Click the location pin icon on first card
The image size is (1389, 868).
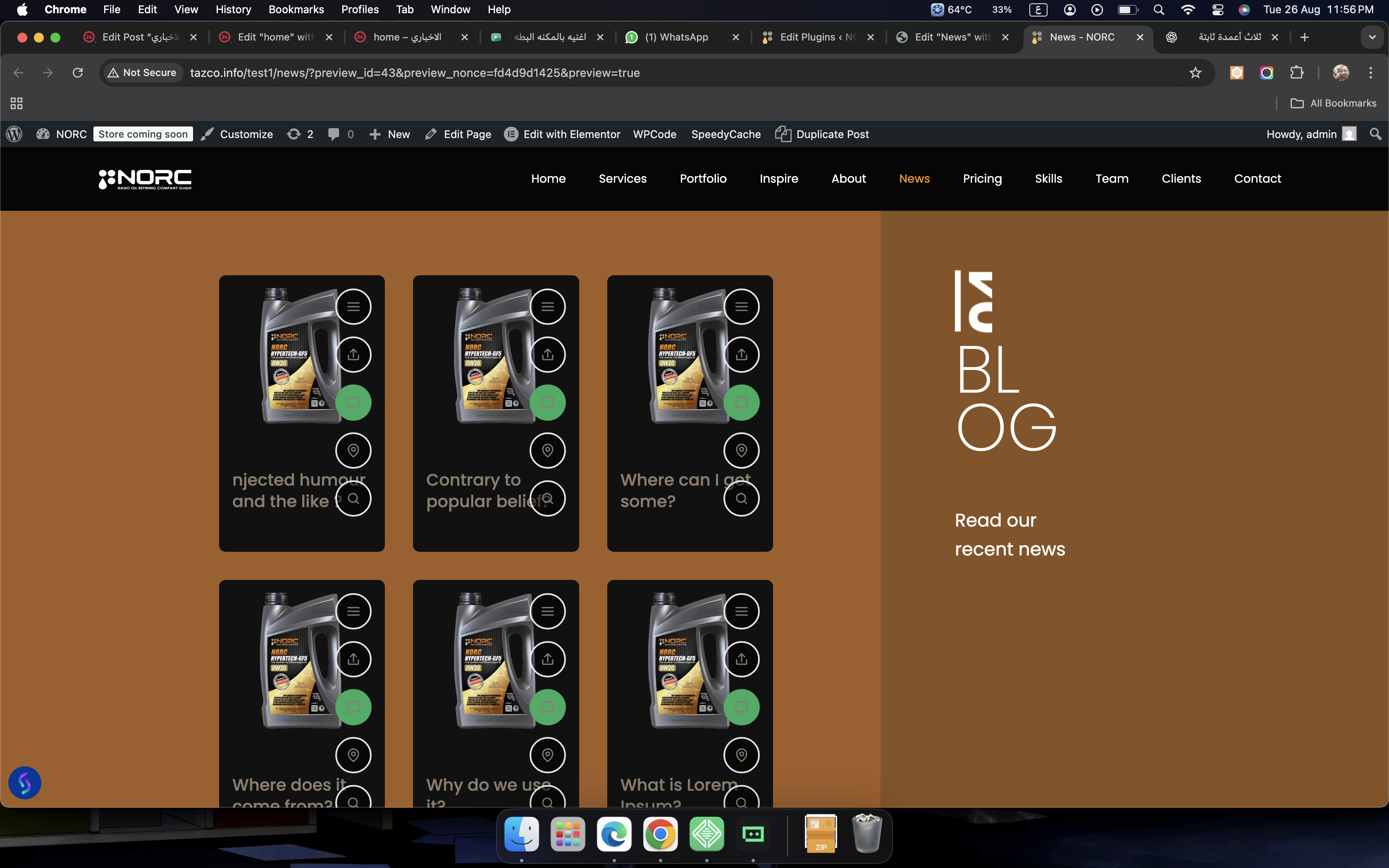tap(353, 451)
